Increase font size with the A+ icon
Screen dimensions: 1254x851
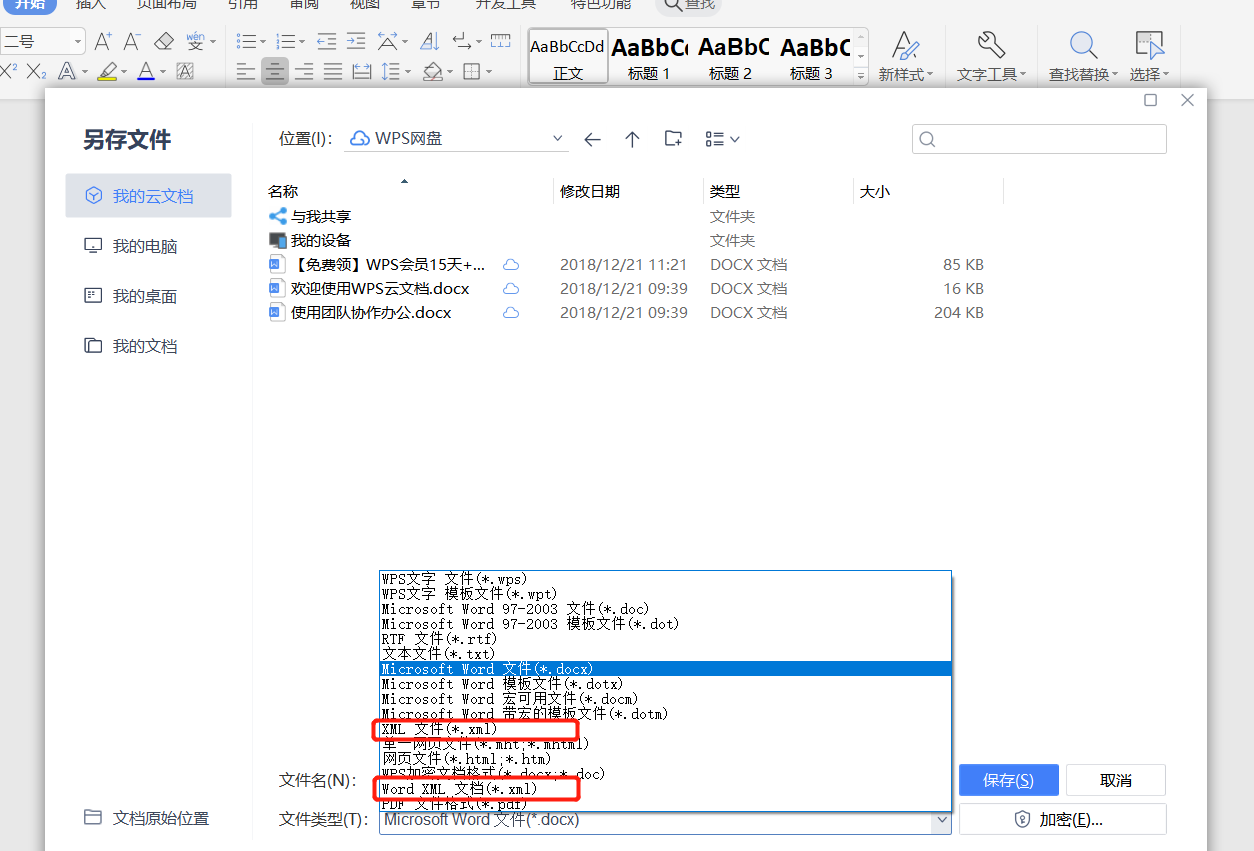(103, 41)
